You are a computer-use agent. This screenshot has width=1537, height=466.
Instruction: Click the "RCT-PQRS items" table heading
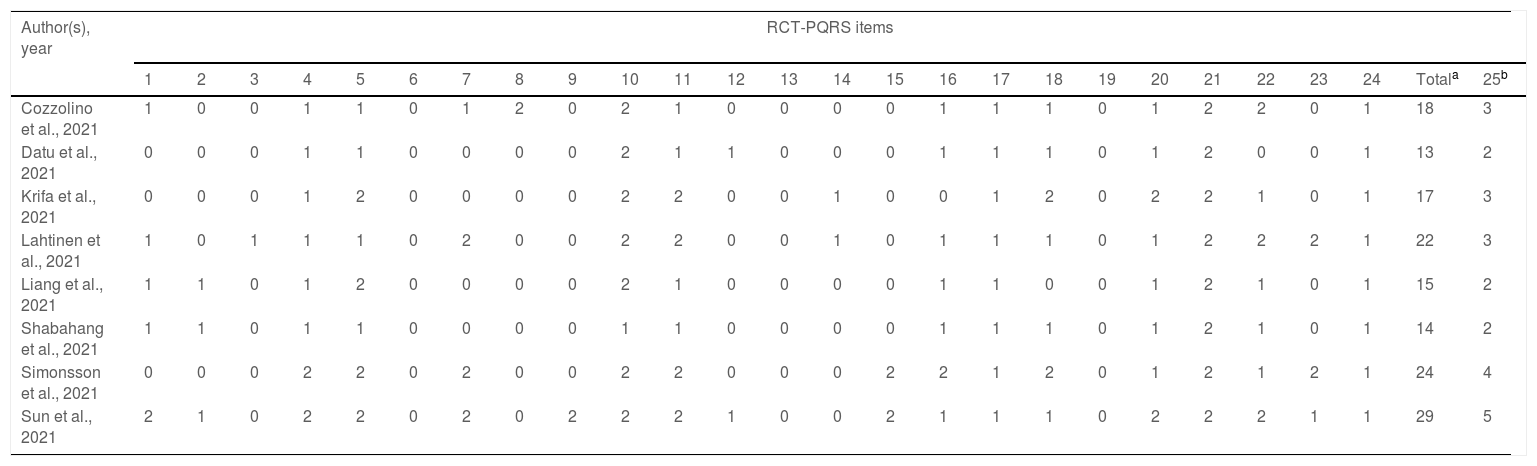click(825, 28)
